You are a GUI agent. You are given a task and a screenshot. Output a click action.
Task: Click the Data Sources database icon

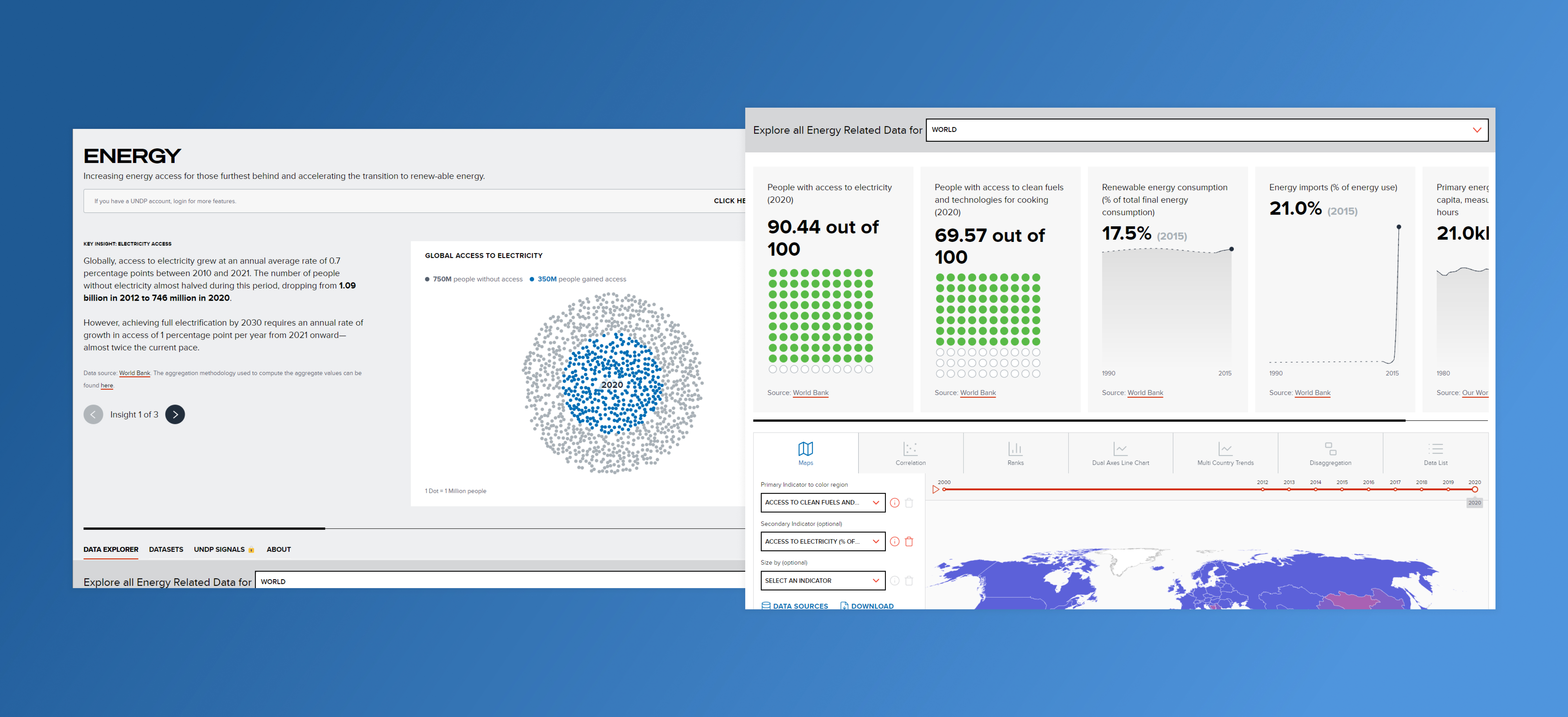coord(766,606)
